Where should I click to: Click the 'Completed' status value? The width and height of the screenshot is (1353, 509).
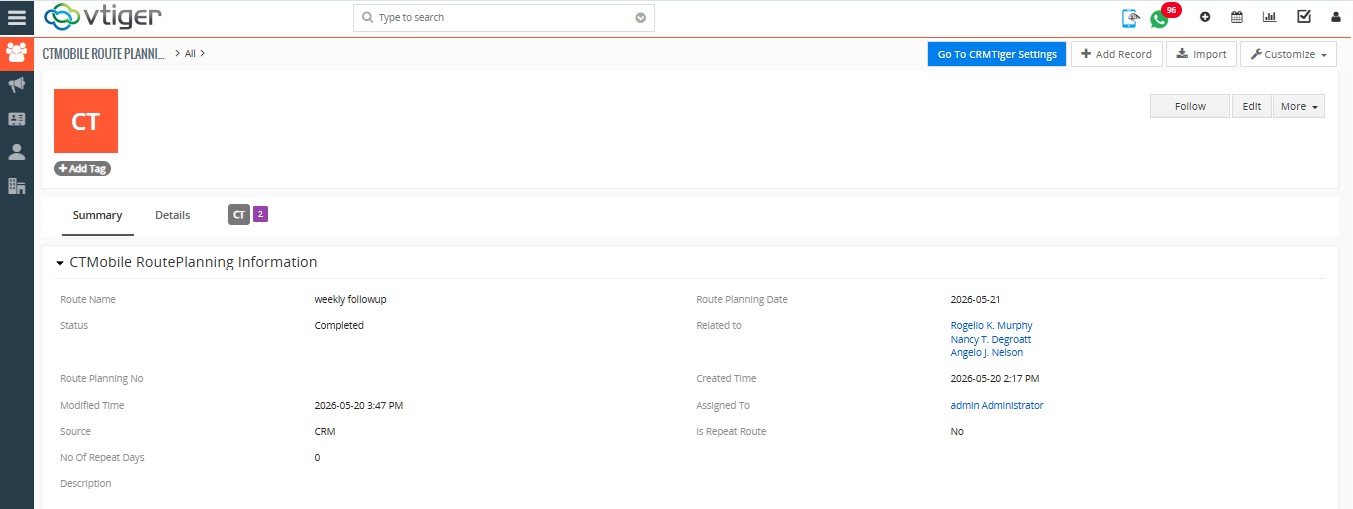tap(339, 326)
